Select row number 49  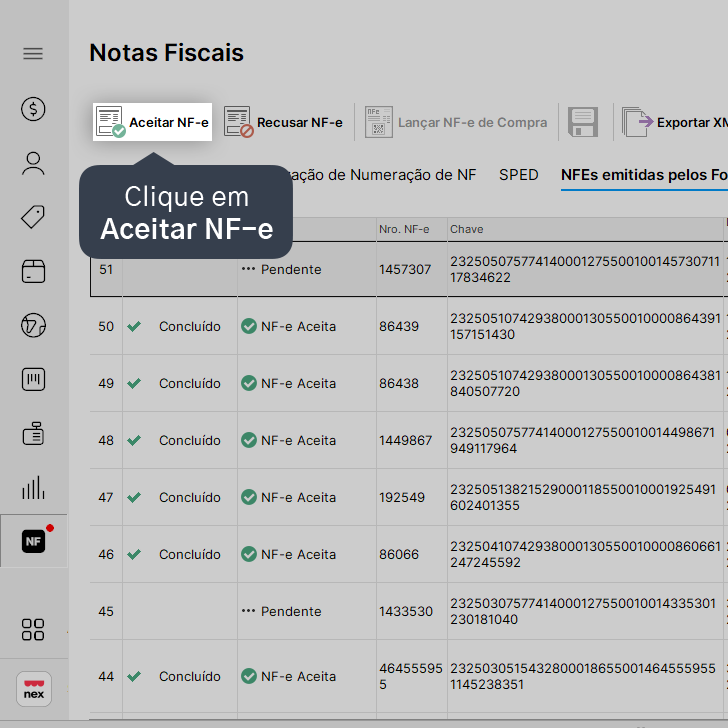tap(106, 384)
